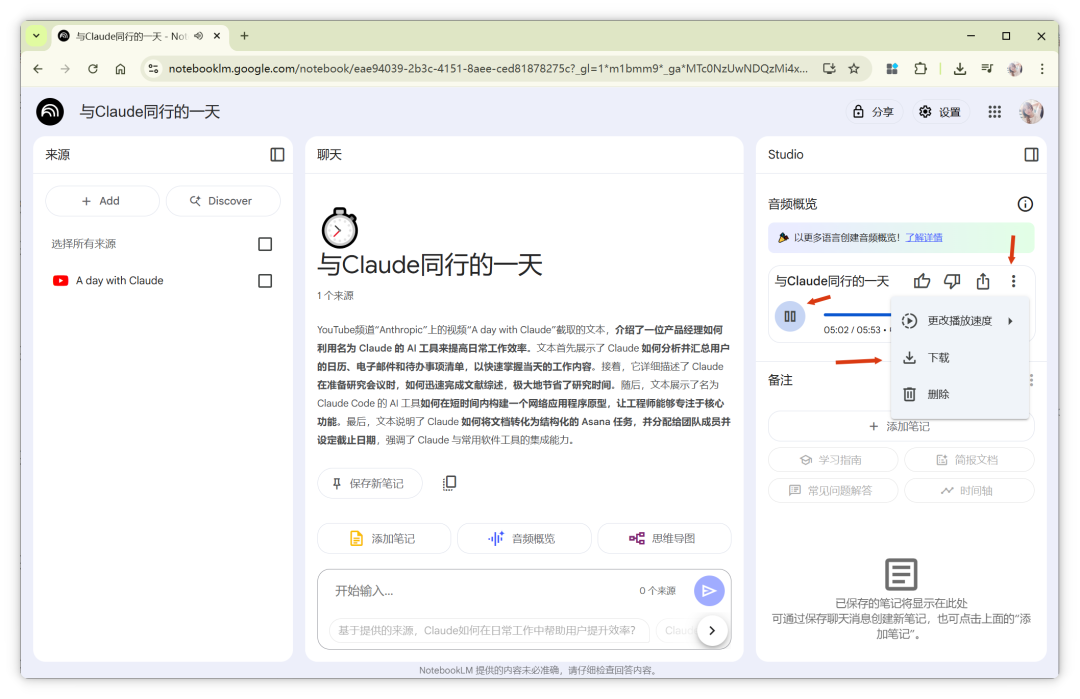
Task: Collapse the 来源 sources panel
Action: pyautogui.click(x=277, y=155)
